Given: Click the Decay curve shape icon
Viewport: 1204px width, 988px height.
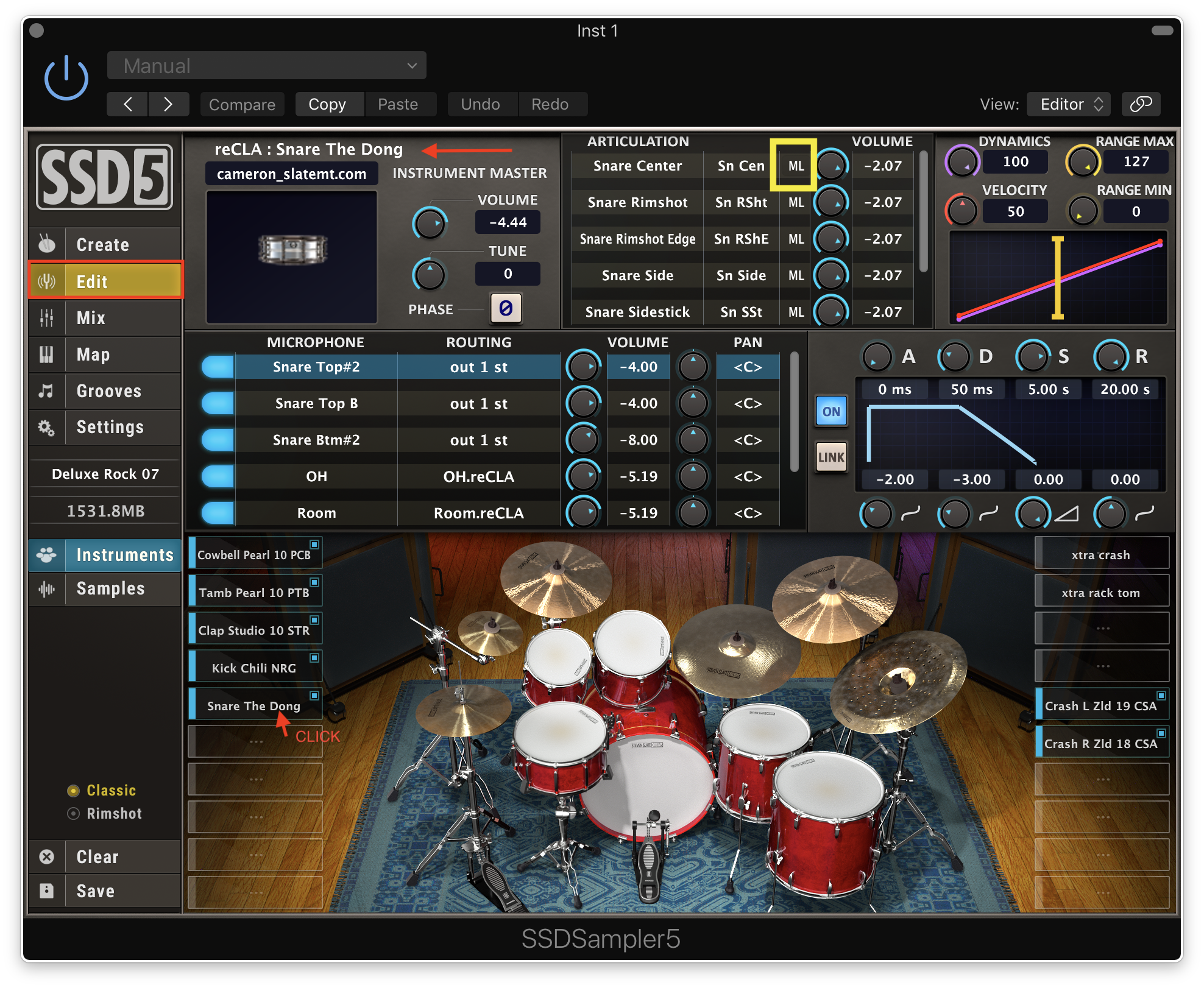Looking at the screenshot, I should coord(988,514).
